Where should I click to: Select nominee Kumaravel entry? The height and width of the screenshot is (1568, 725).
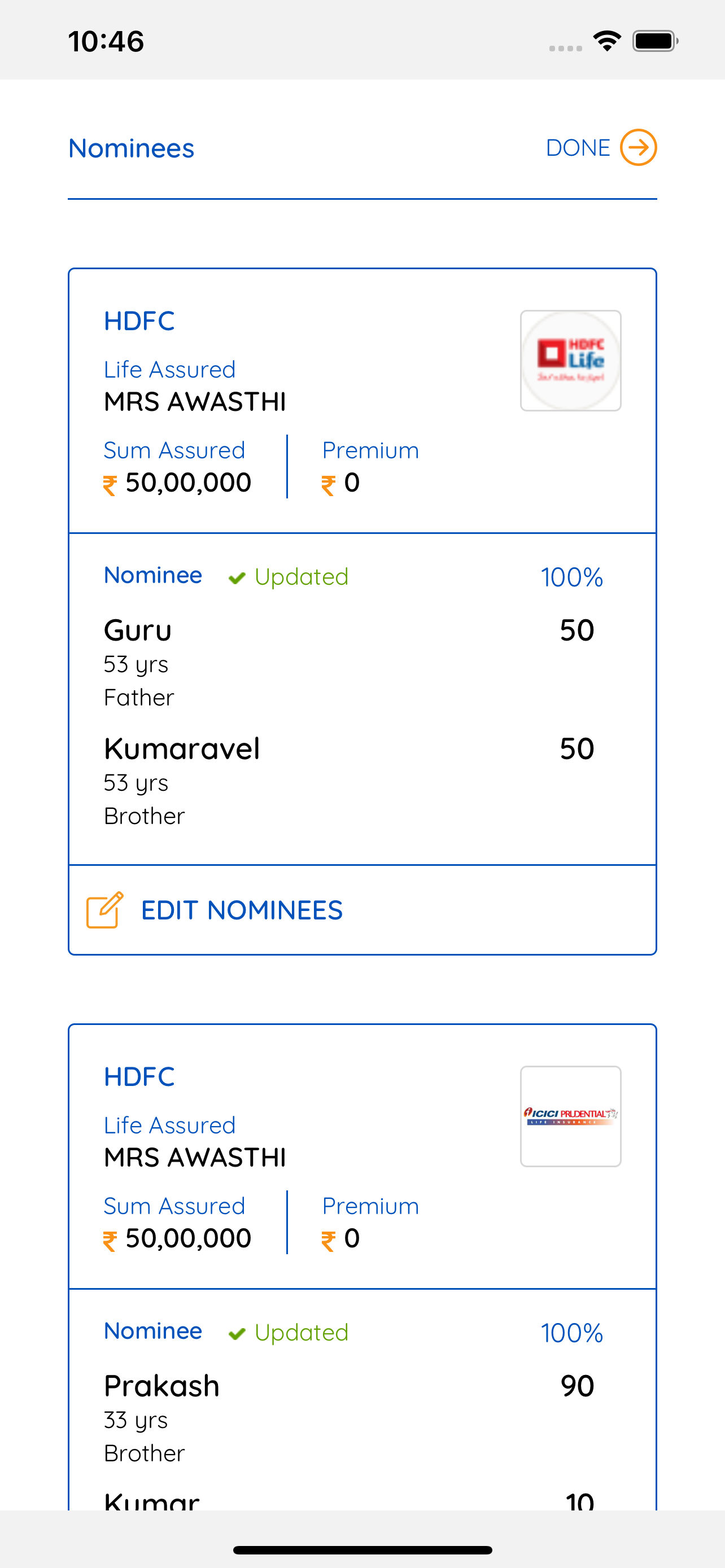[x=361, y=781]
